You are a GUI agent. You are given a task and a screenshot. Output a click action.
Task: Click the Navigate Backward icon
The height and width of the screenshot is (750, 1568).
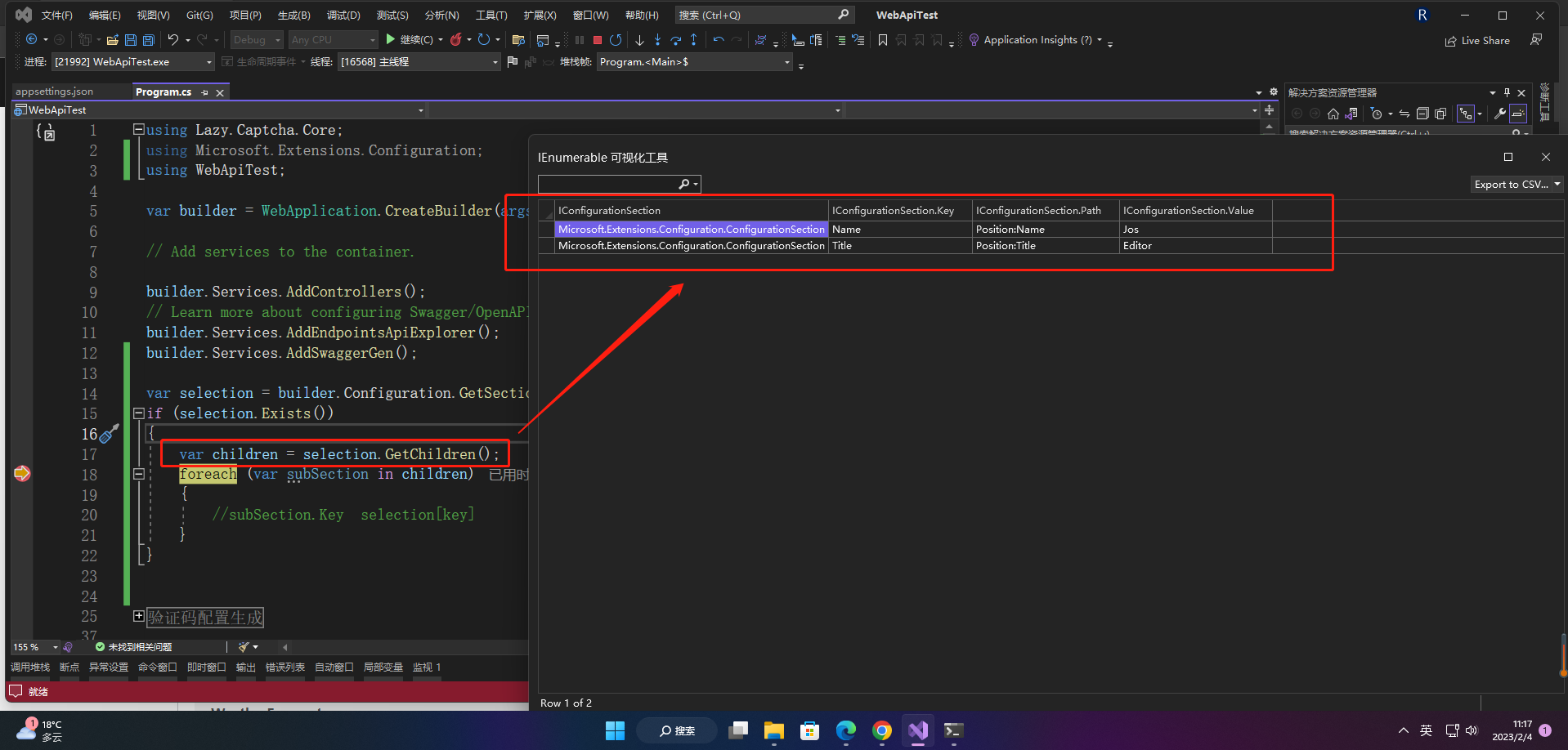[31, 39]
